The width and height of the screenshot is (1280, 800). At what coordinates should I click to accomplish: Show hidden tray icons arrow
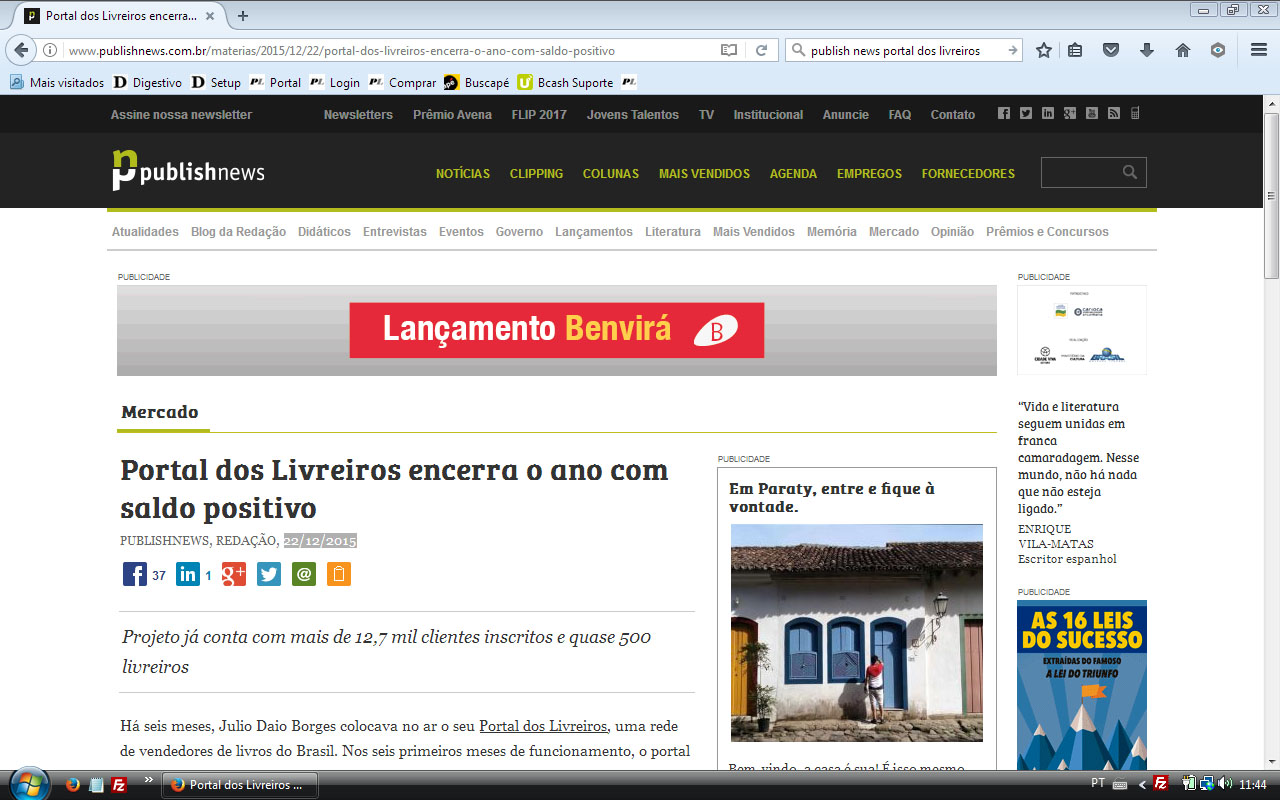tap(1142, 784)
